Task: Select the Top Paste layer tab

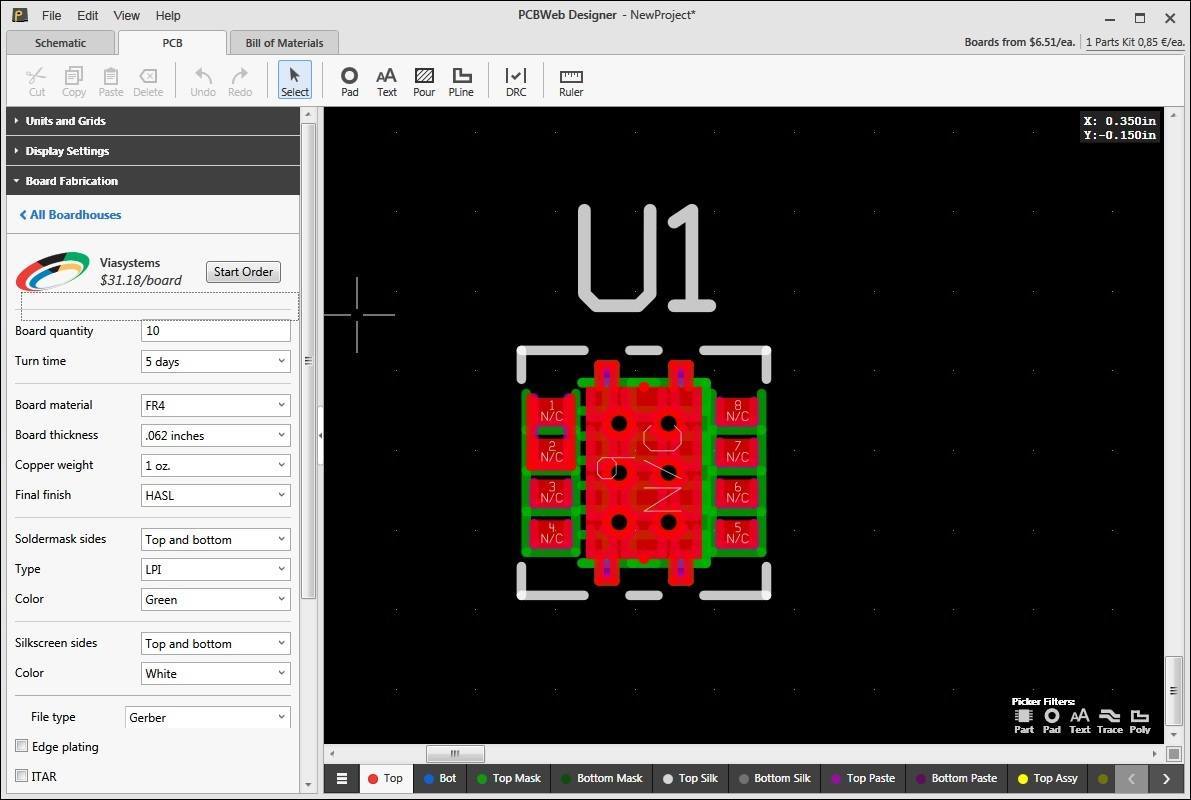Action: pyautogui.click(x=863, y=778)
